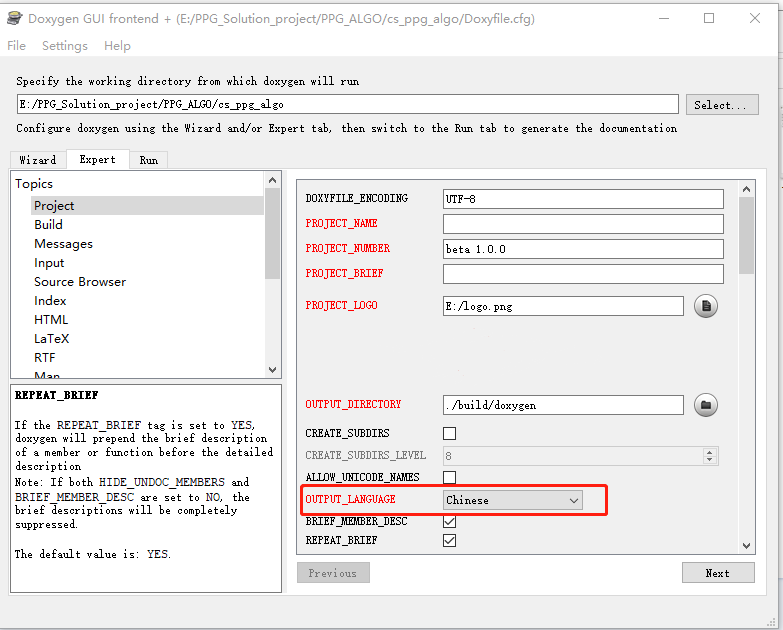783x630 pixels.
Task: Select the RTF topic
Action: pos(44,357)
